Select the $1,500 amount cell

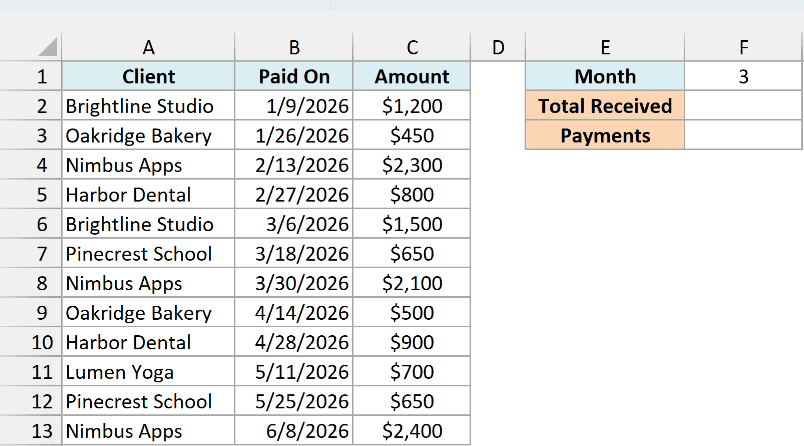[412, 224]
